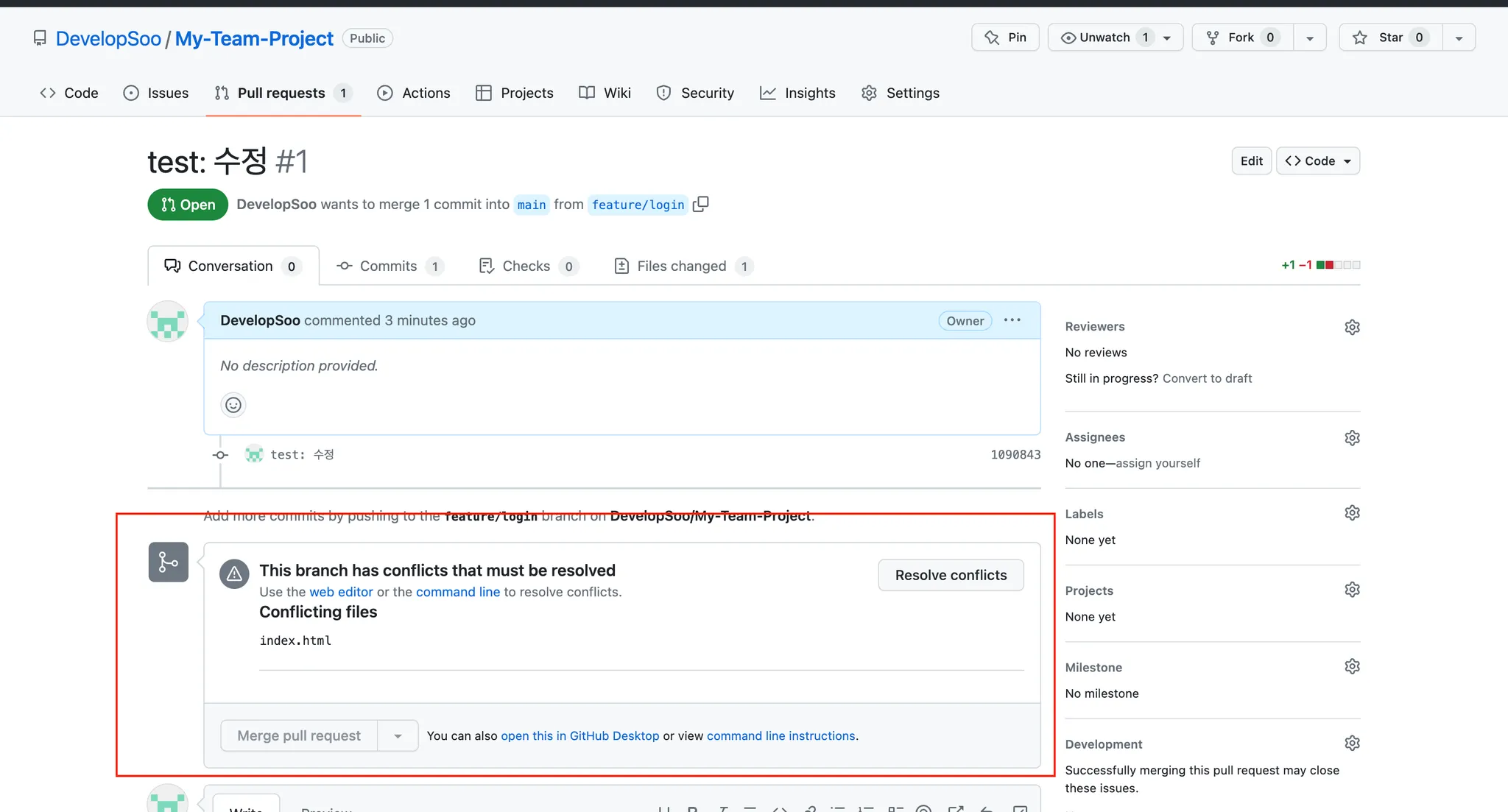Click the diffstat colored blocks indicator
Viewport: 1508px width, 812px height.
pyautogui.click(x=1338, y=265)
